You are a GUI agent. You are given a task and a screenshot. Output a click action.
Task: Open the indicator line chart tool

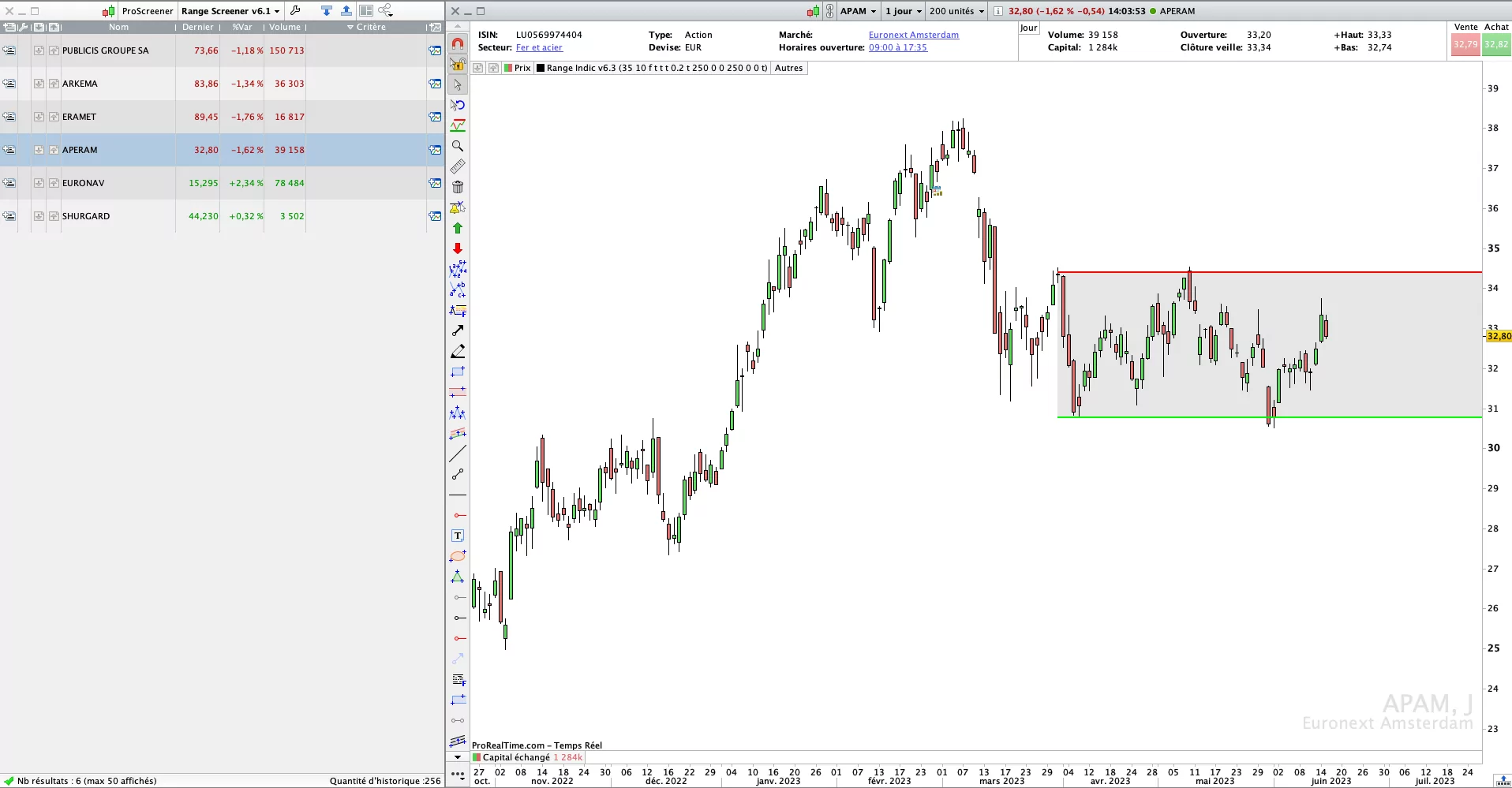[x=458, y=125]
